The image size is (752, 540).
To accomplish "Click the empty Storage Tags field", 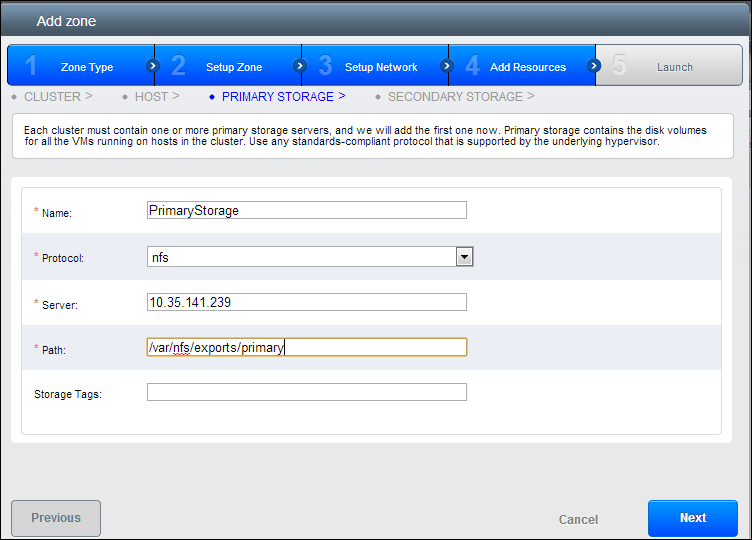I will click(x=306, y=392).
